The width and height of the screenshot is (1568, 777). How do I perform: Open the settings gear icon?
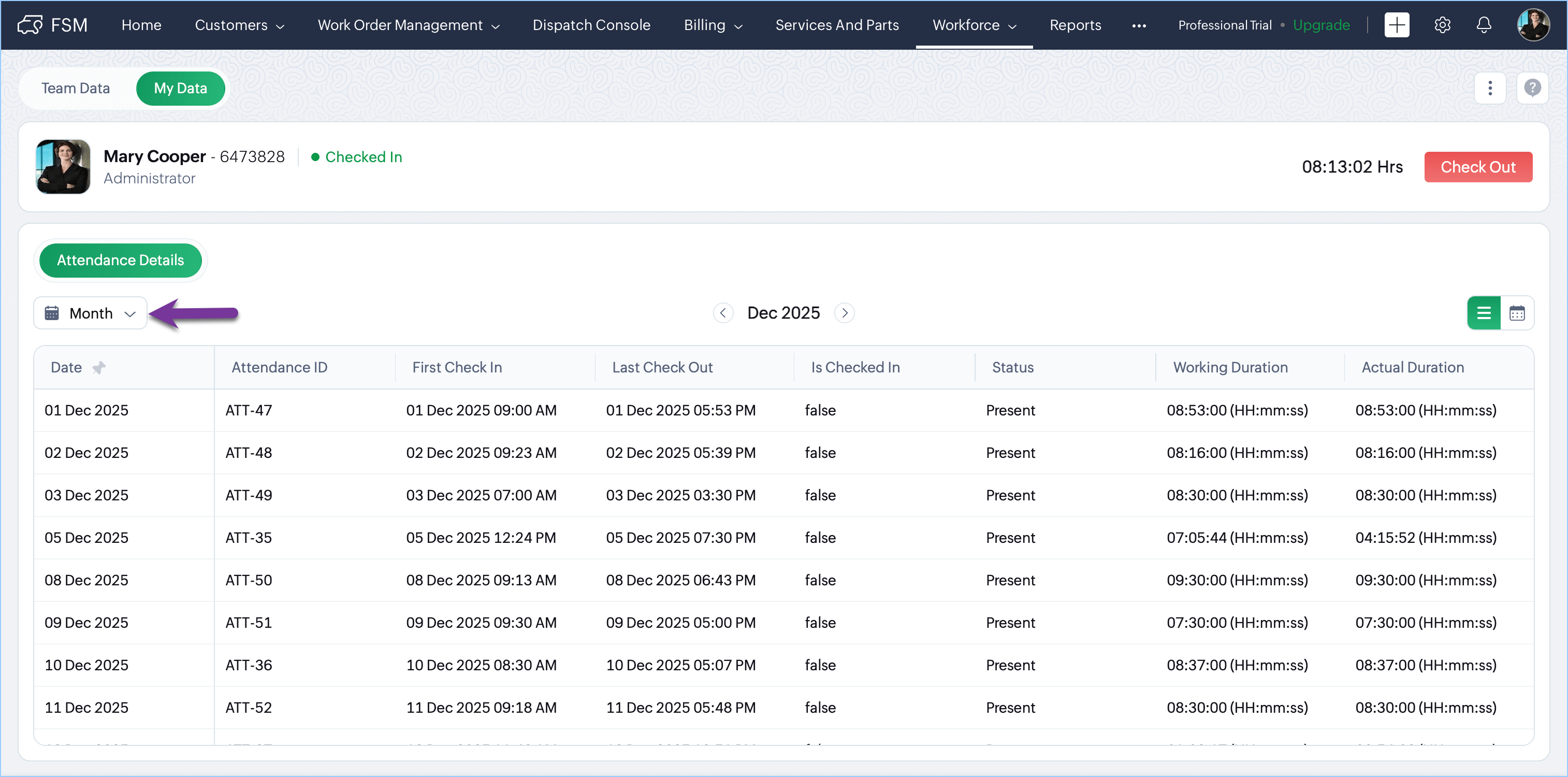[x=1442, y=25]
